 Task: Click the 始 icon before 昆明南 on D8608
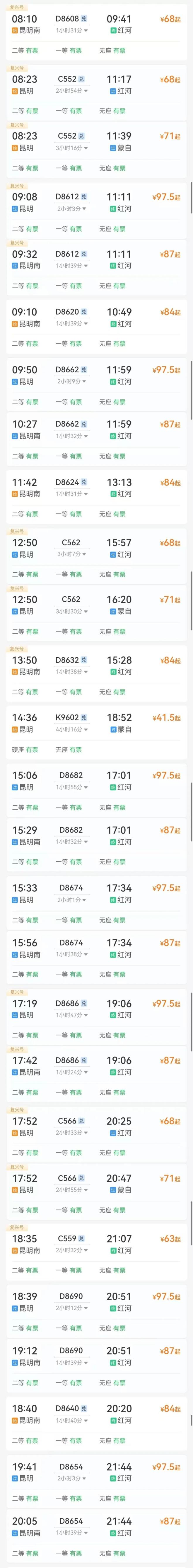(15, 30)
